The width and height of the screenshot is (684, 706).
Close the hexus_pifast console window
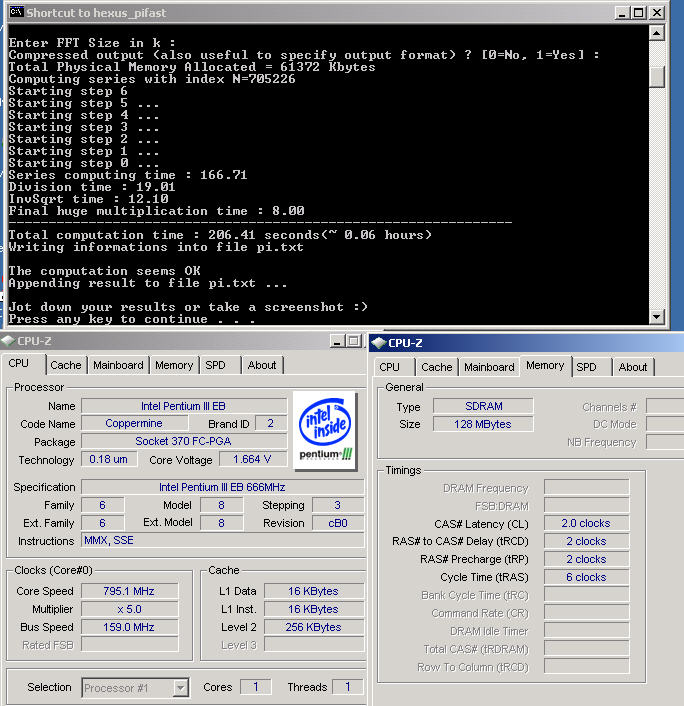tap(657, 13)
